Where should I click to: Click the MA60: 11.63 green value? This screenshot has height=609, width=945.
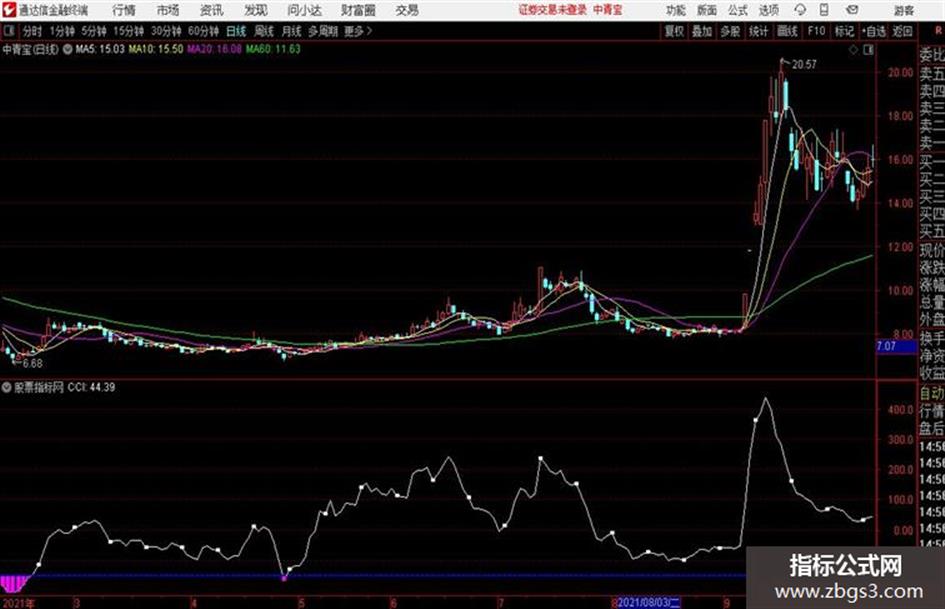pyautogui.click(x=273, y=49)
